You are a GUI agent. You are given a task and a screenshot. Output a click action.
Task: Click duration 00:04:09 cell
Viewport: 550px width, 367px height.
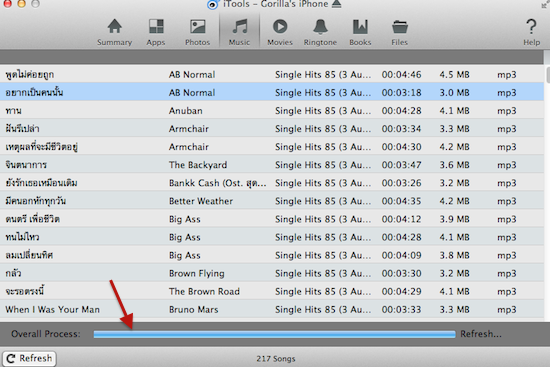tap(401, 255)
